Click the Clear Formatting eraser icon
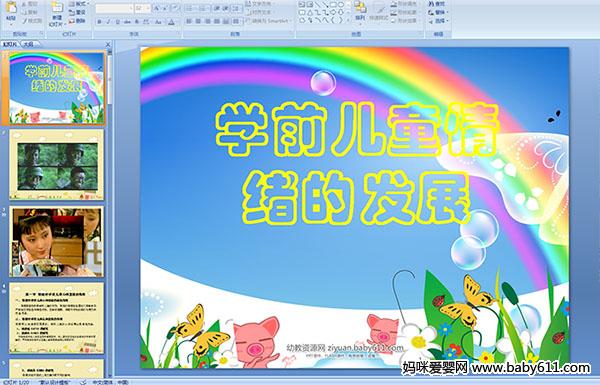Image resolution: width=600 pixels, height=385 pixels. 175,8
